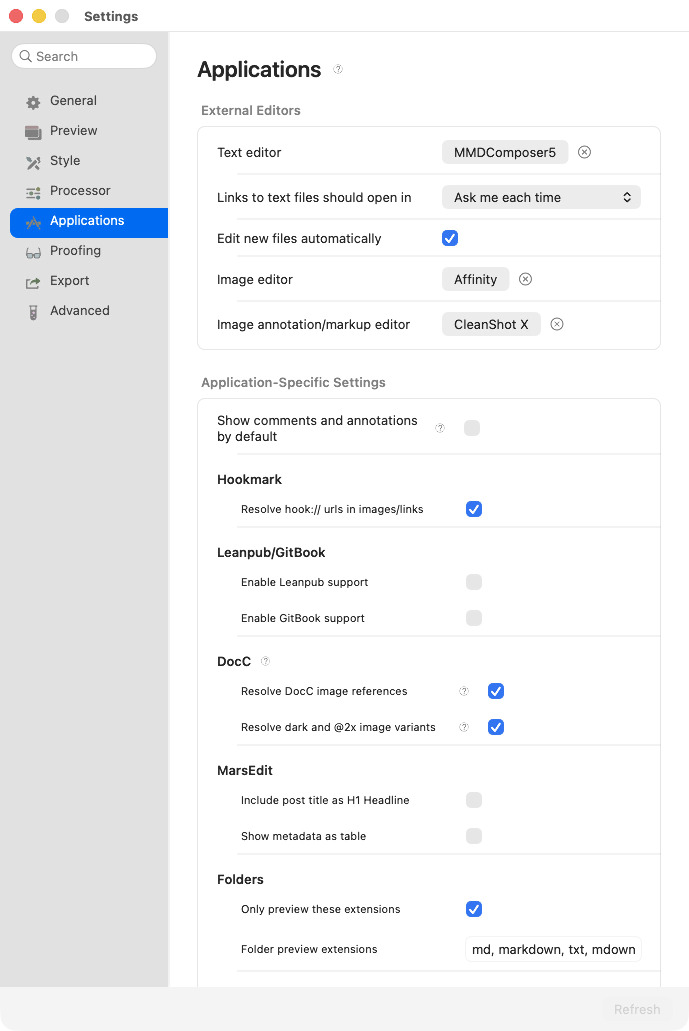The image size is (689, 1031).
Task: Select the Applications settings pane
Action: 89,221
